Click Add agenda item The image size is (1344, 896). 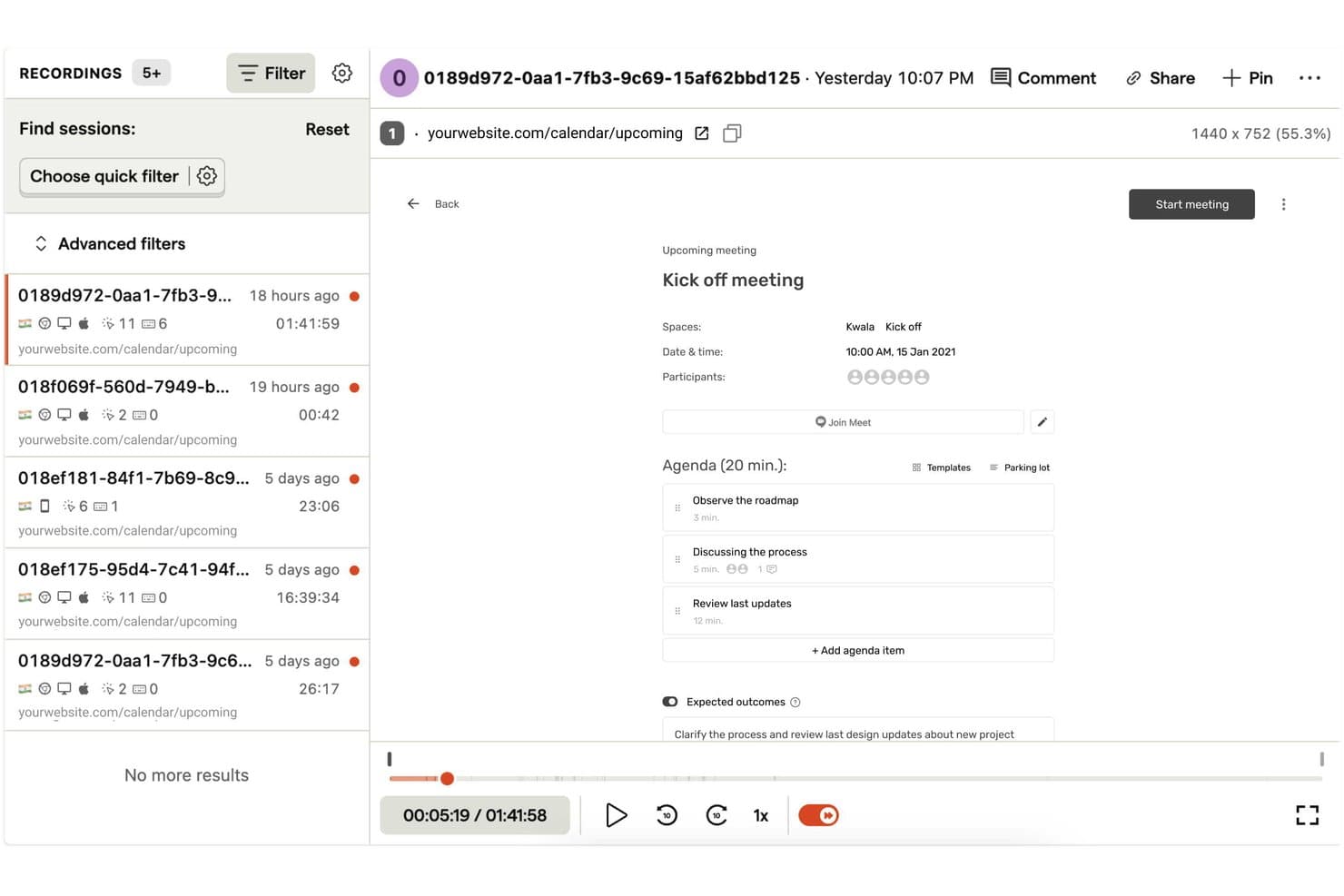[x=858, y=650]
